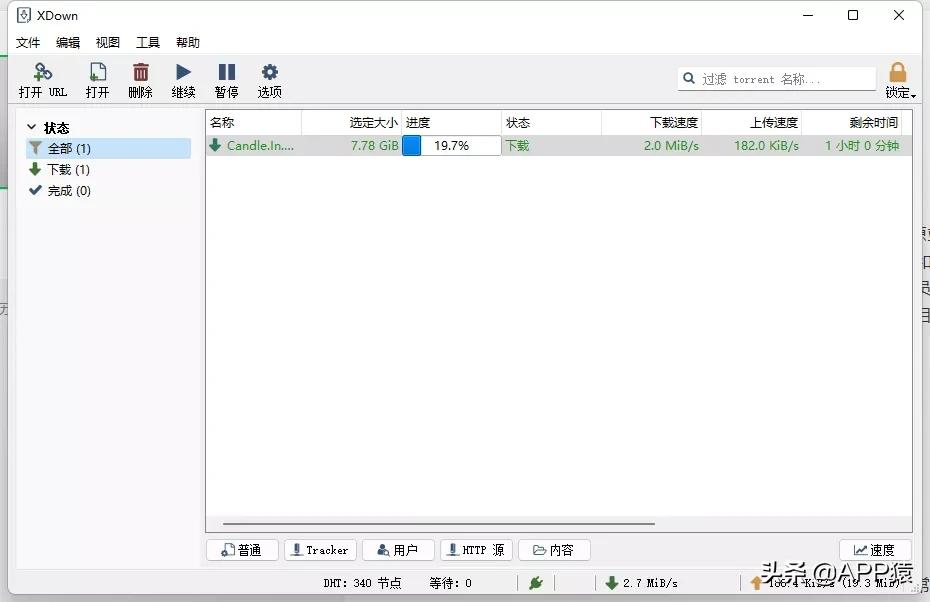Click the 19.7% progress bar
The image size is (930, 602).
tap(451, 146)
